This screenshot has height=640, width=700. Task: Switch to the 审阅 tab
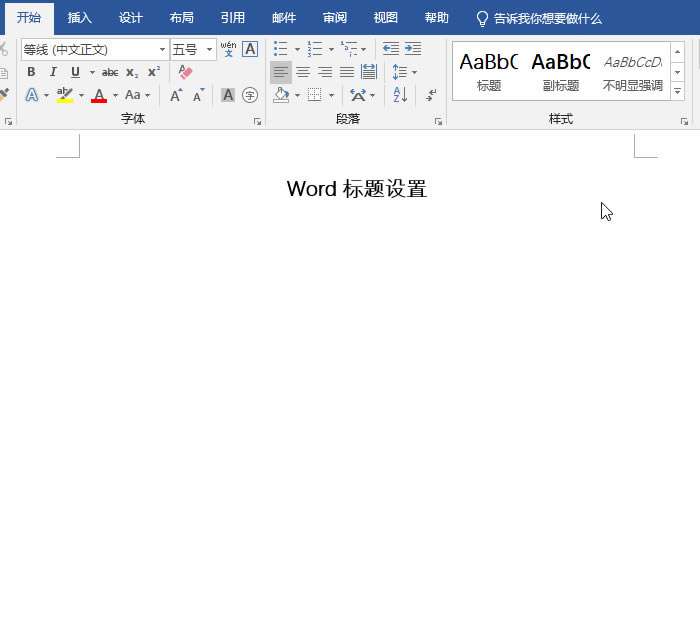335,18
